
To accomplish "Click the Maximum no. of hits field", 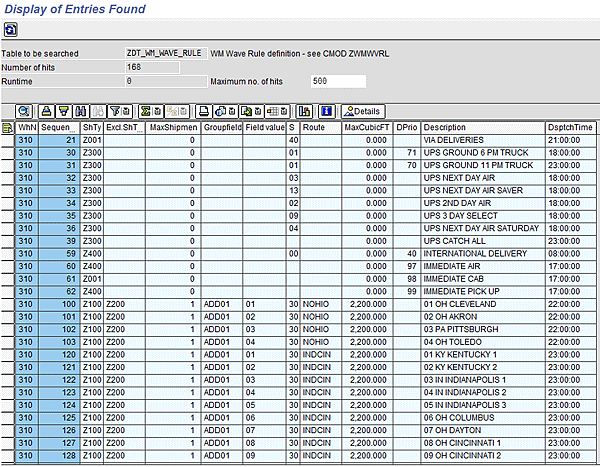I will (338, 80).
